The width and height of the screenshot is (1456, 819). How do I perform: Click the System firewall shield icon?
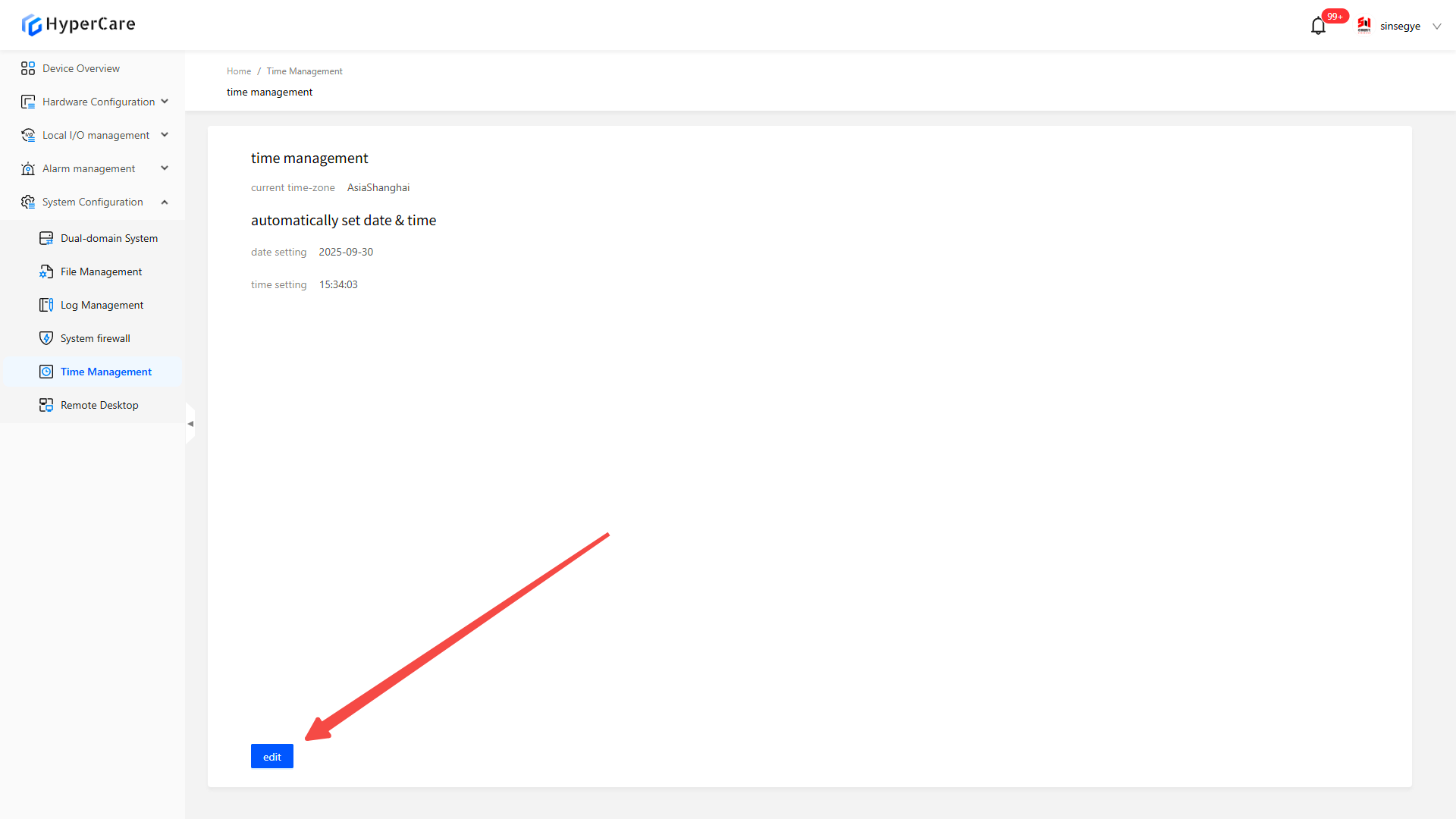click(46, 338)
